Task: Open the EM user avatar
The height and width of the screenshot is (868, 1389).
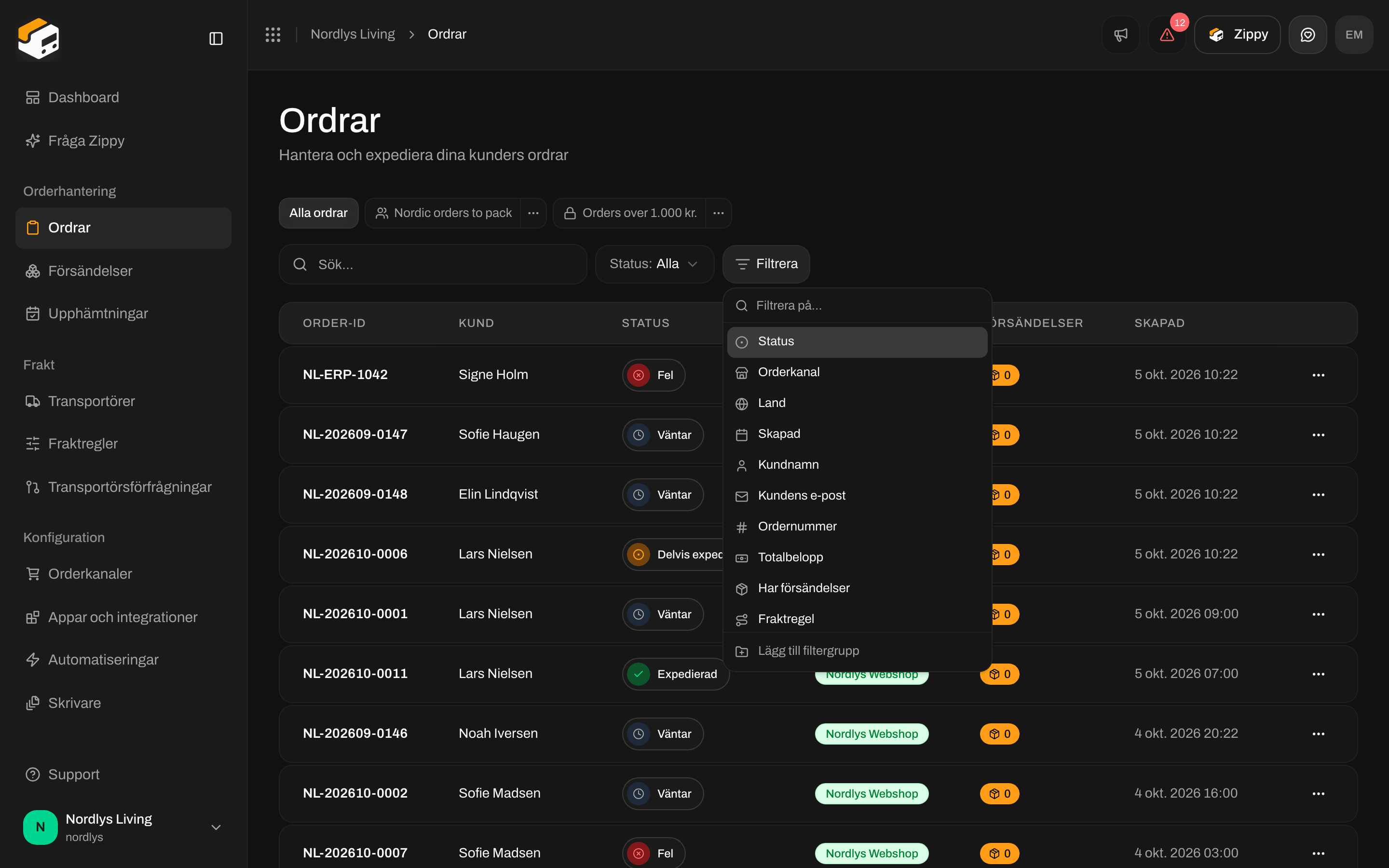Action: click(1354, 34)
